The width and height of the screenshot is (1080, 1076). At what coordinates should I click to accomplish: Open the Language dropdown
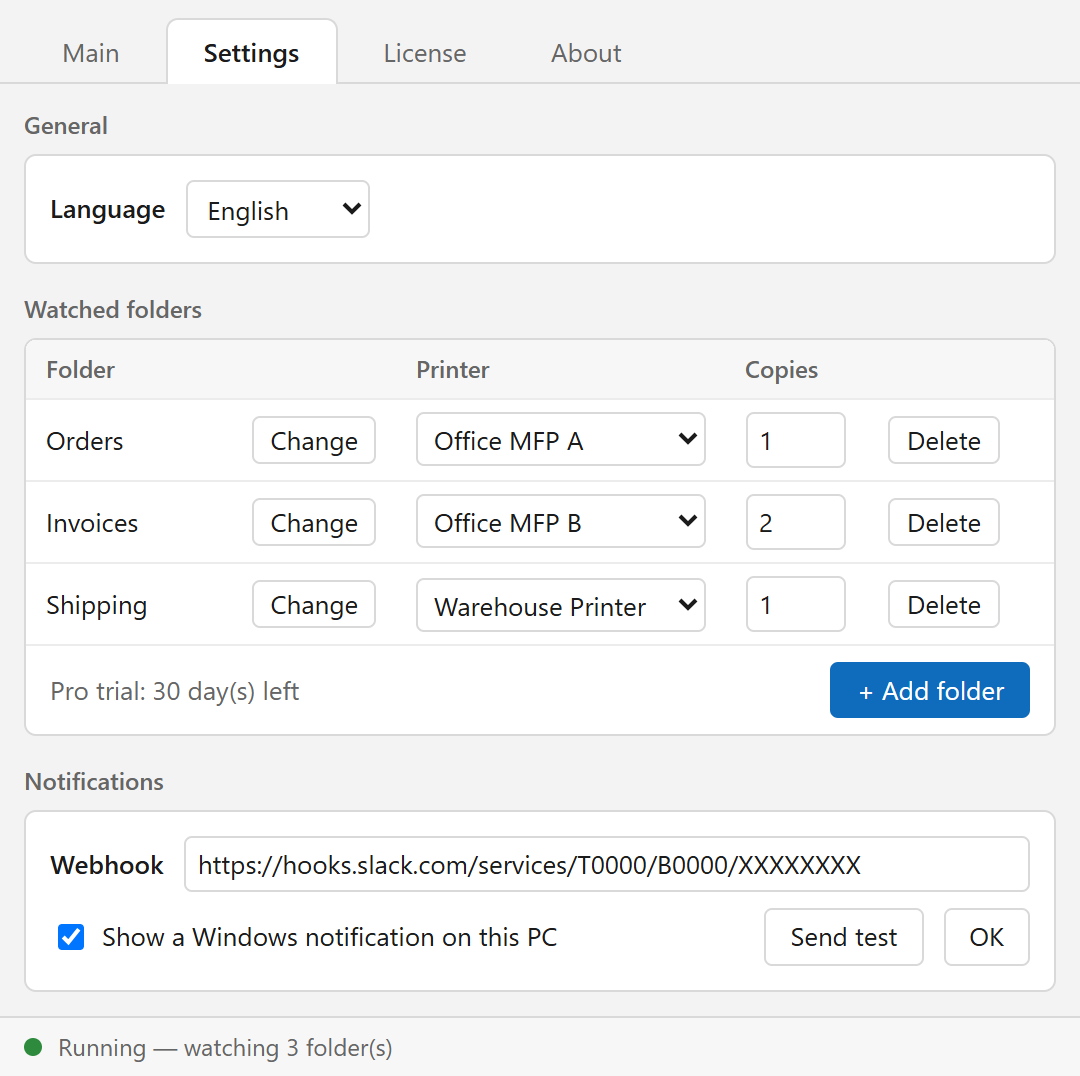(x=278, y=209)
